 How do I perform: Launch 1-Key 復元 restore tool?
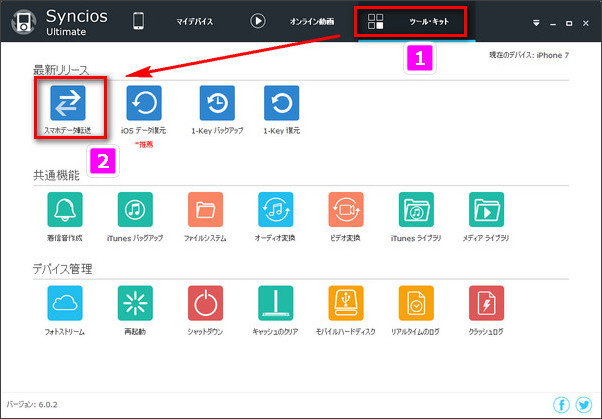(281, 103)
